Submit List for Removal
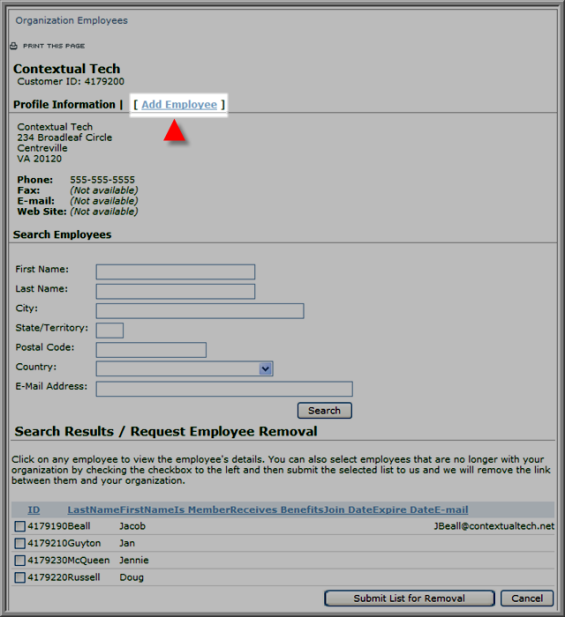Screen dimensions: 565x617 (409, 599)
